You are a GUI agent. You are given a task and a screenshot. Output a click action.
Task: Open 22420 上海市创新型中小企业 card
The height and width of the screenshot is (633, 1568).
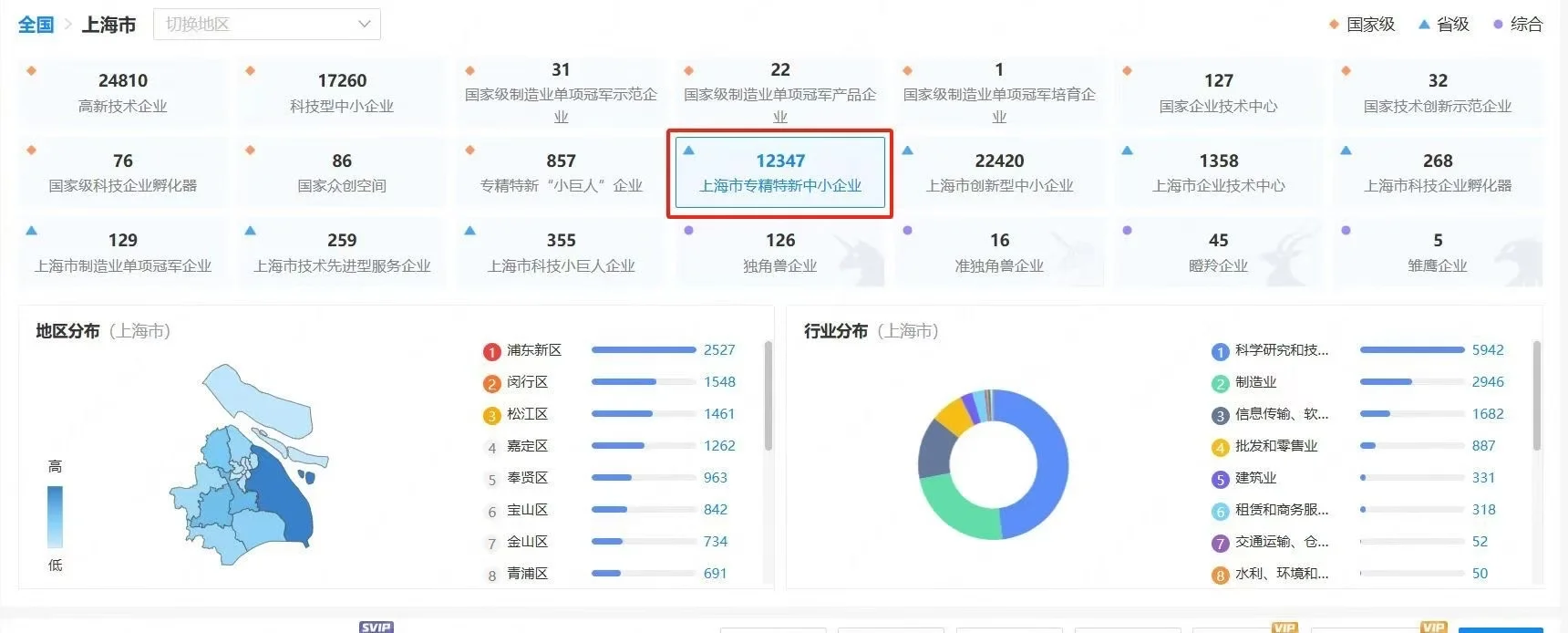click(999, 172)
